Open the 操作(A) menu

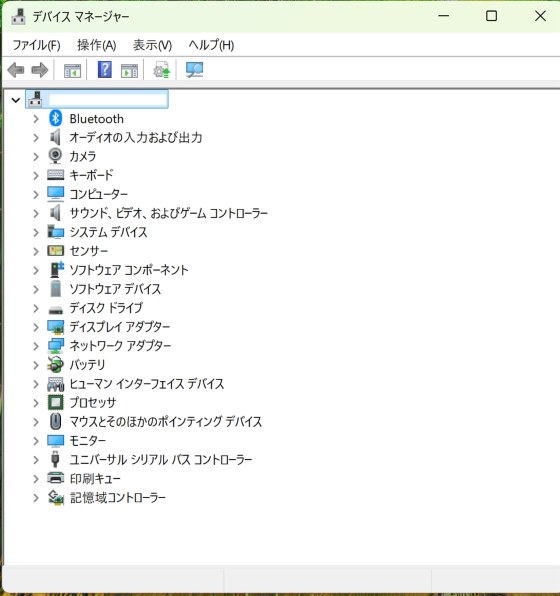pos(97,45)
